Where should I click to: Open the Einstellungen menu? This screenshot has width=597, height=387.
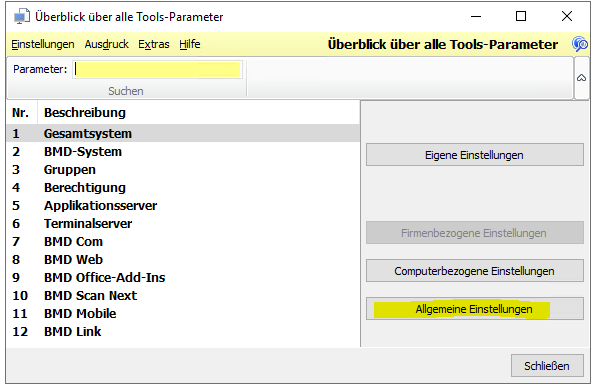coord(43,44)
